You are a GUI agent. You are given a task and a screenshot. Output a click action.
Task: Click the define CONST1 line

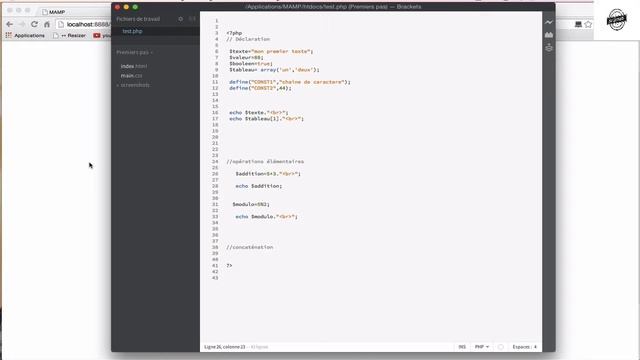tap(290, 82)
